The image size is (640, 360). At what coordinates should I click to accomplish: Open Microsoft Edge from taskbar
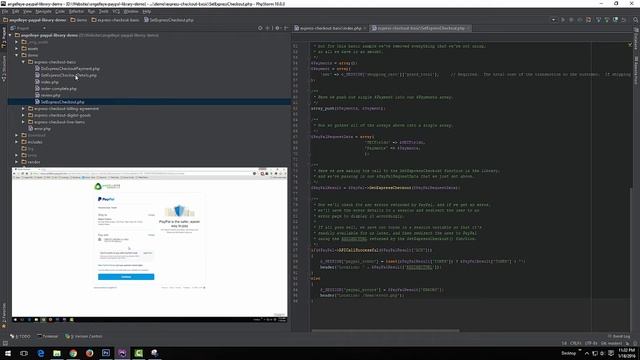41,353
